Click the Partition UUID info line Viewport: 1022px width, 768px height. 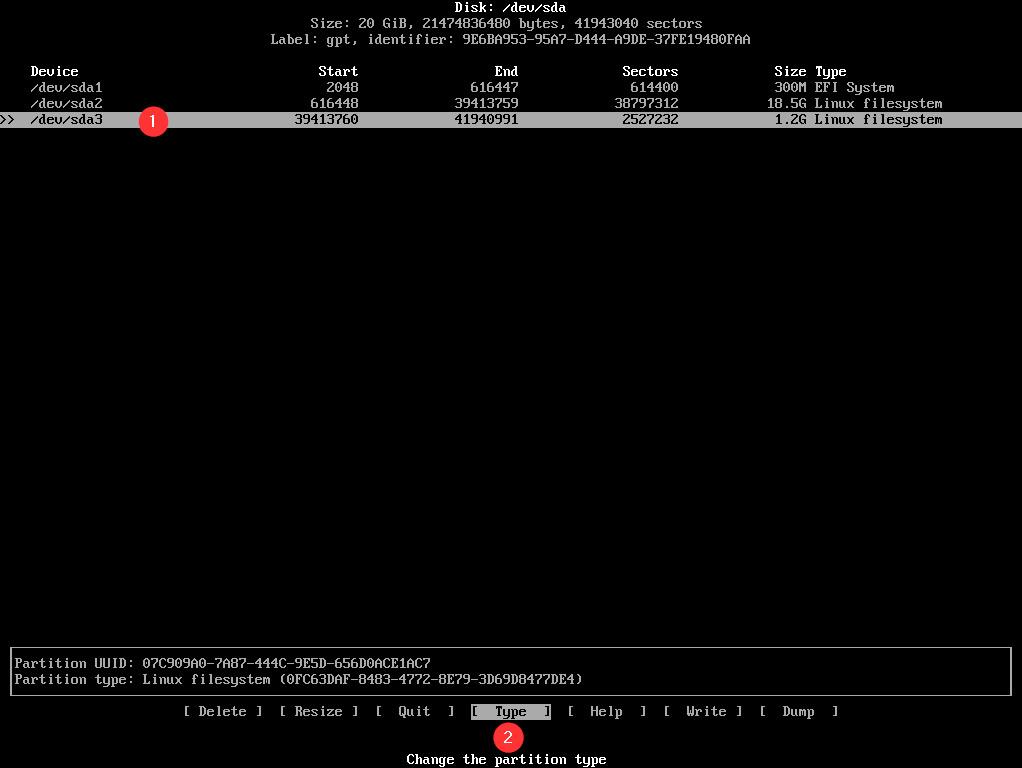(222, 663)
